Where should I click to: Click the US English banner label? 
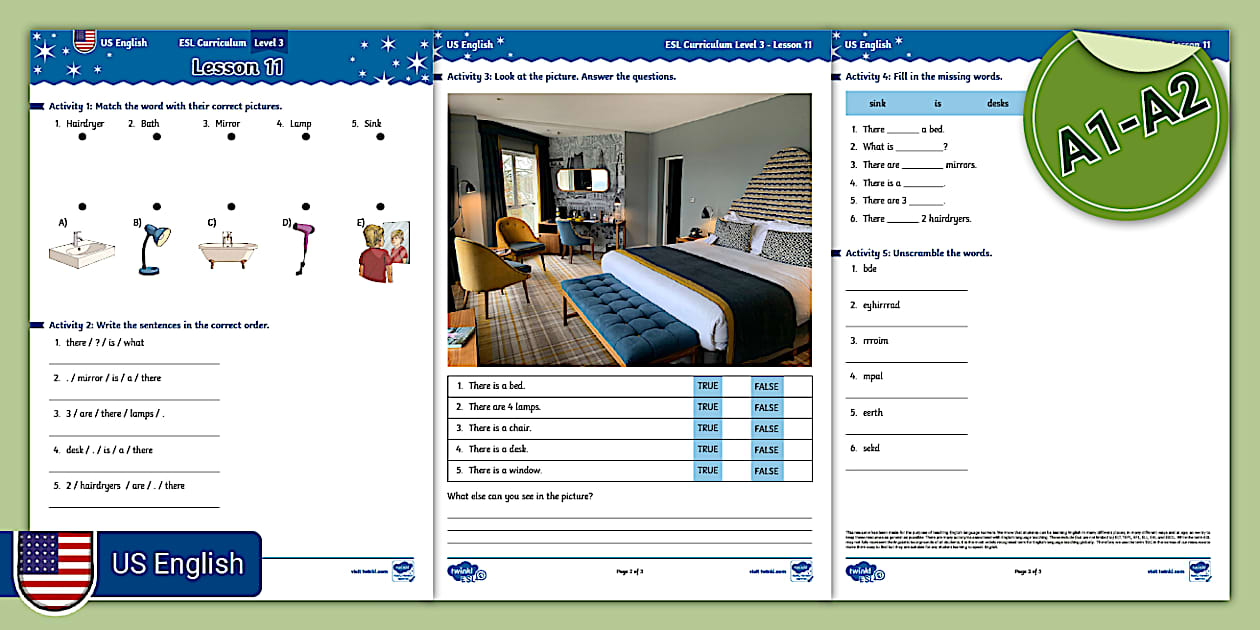177,564
